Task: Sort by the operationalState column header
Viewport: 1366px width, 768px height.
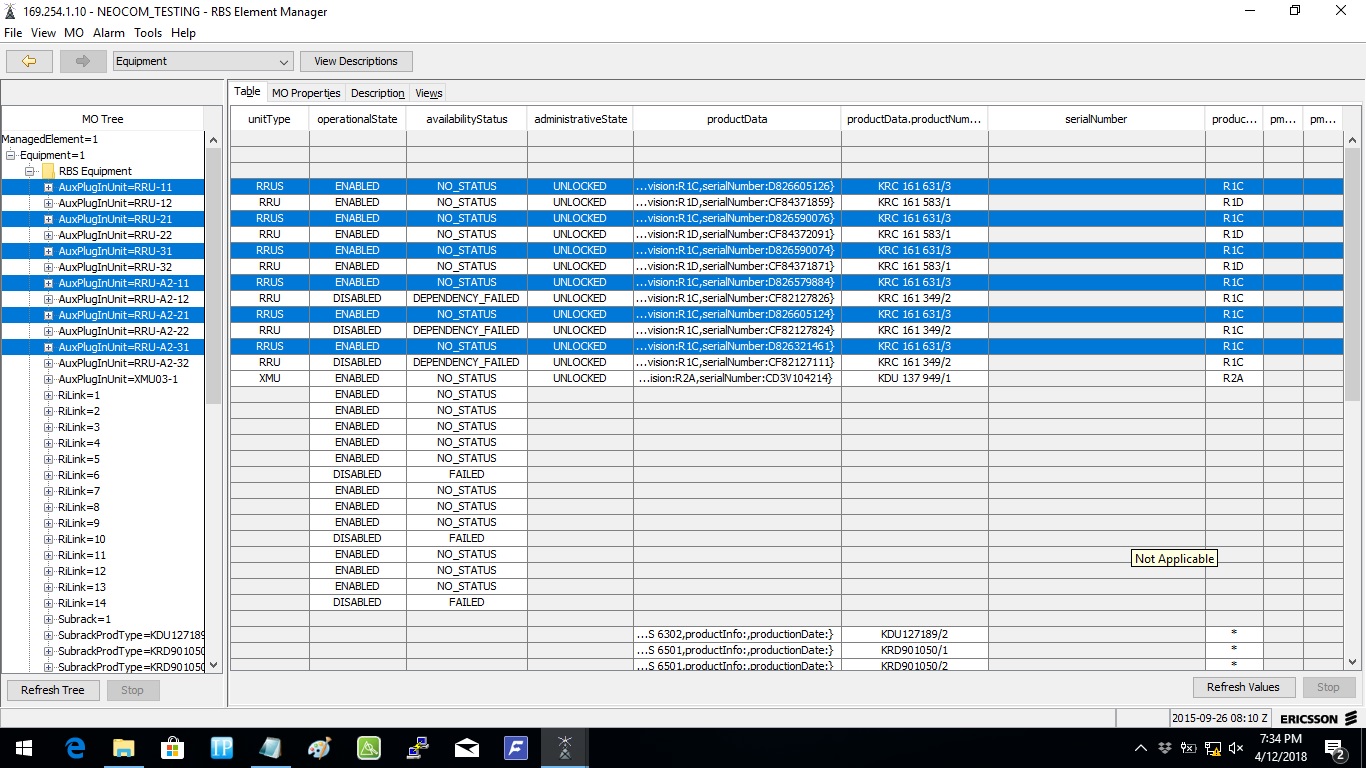Action: coord(357,119)
